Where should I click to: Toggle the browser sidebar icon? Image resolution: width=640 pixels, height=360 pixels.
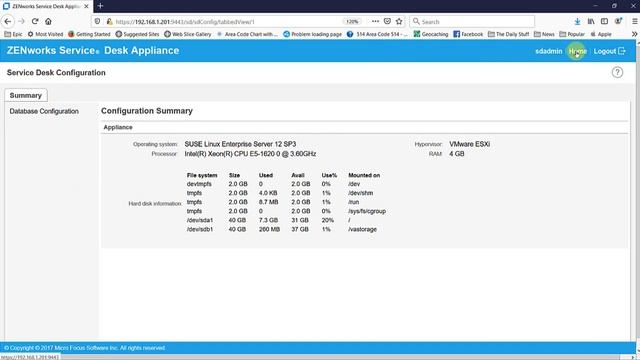[604, 21]
